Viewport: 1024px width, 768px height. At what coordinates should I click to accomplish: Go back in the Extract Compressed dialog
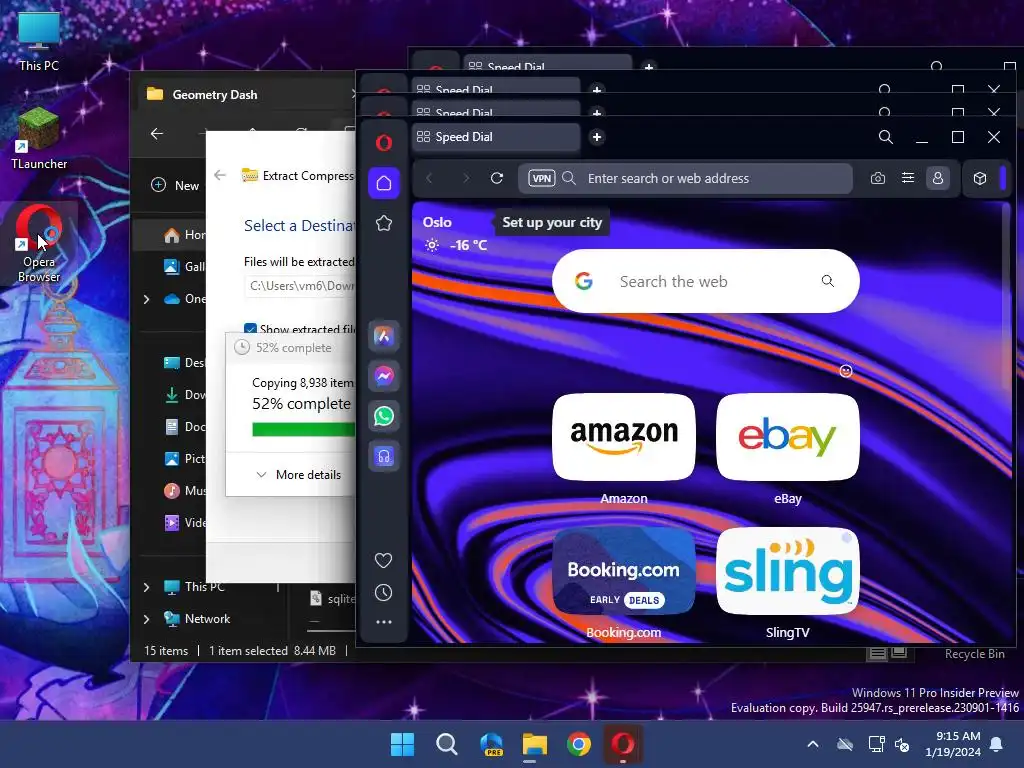tap(220, 175)
